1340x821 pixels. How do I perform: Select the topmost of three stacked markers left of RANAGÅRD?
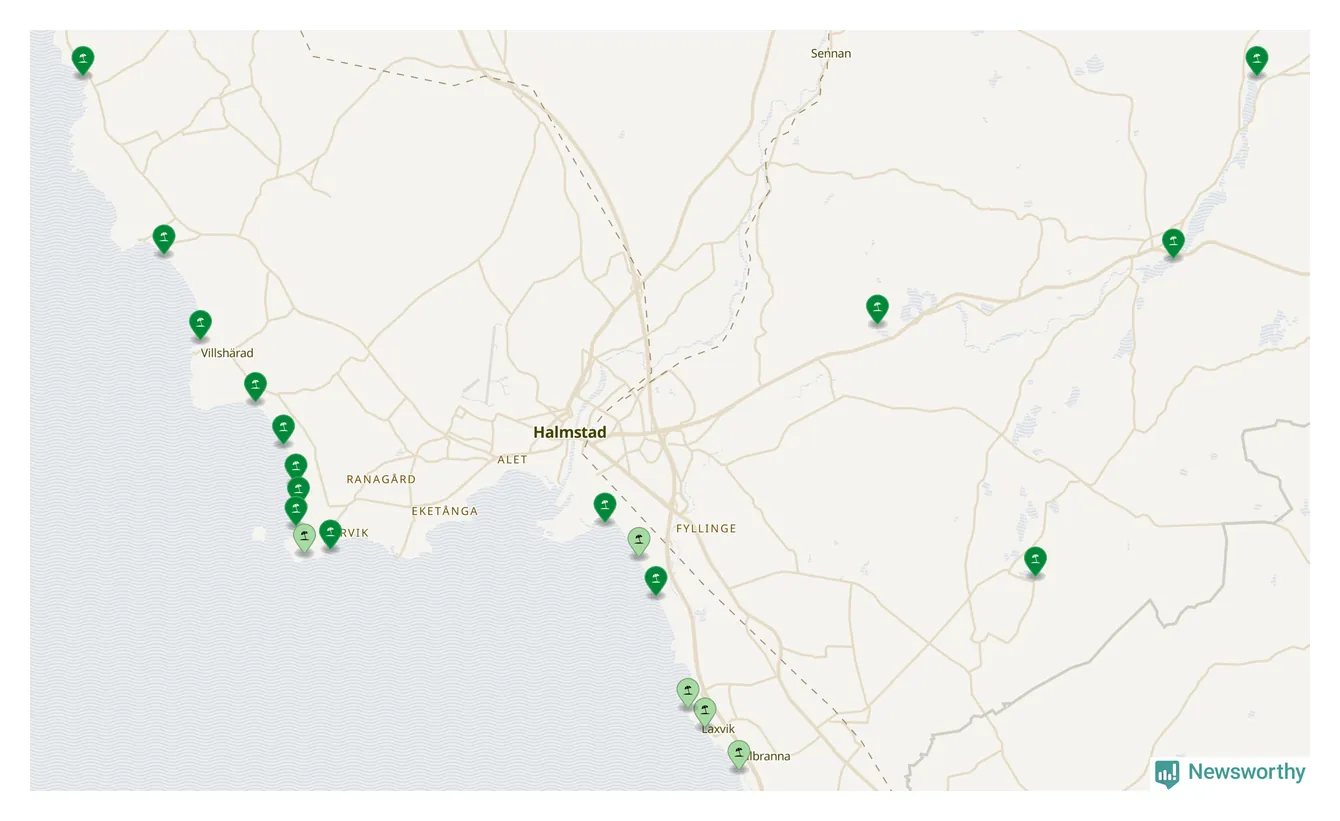click(x=295, y=467)
